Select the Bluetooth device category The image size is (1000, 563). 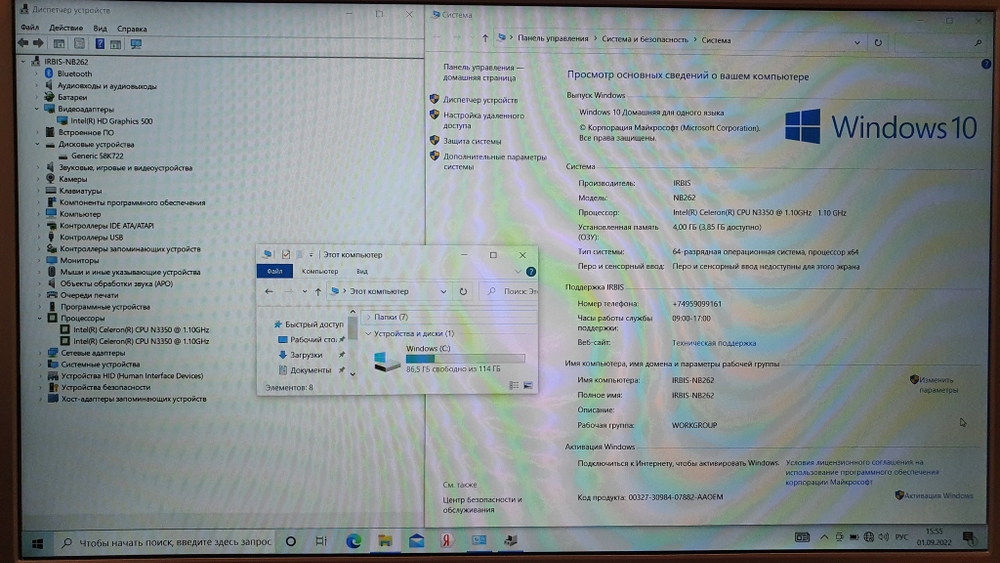[x=75, y=74]
